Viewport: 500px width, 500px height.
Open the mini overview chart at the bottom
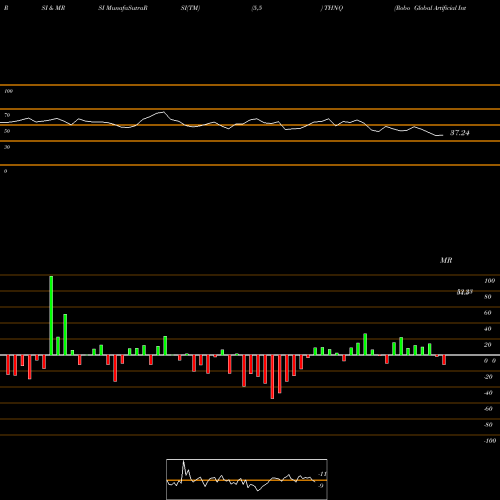(x=247, y=479)
